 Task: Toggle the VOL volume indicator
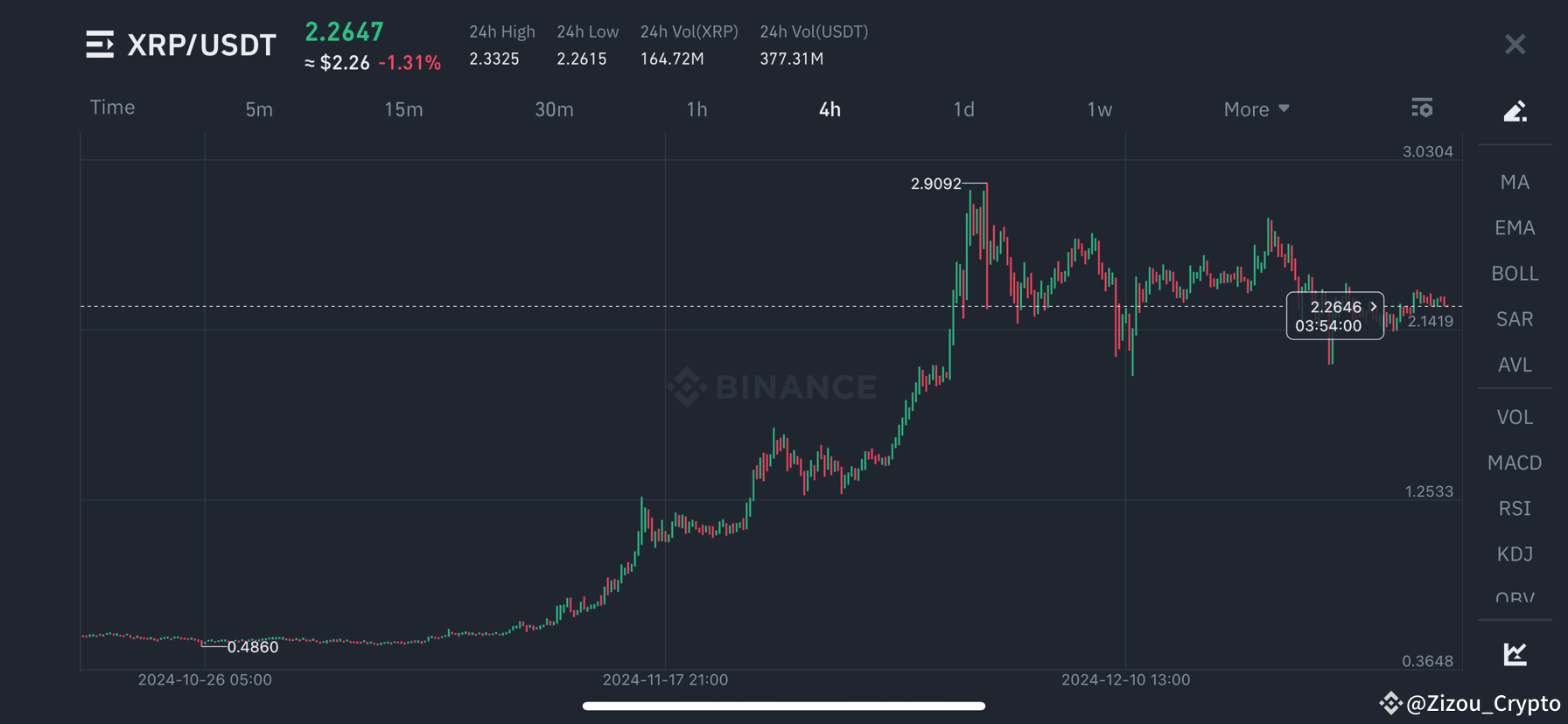click(1515, 417)
